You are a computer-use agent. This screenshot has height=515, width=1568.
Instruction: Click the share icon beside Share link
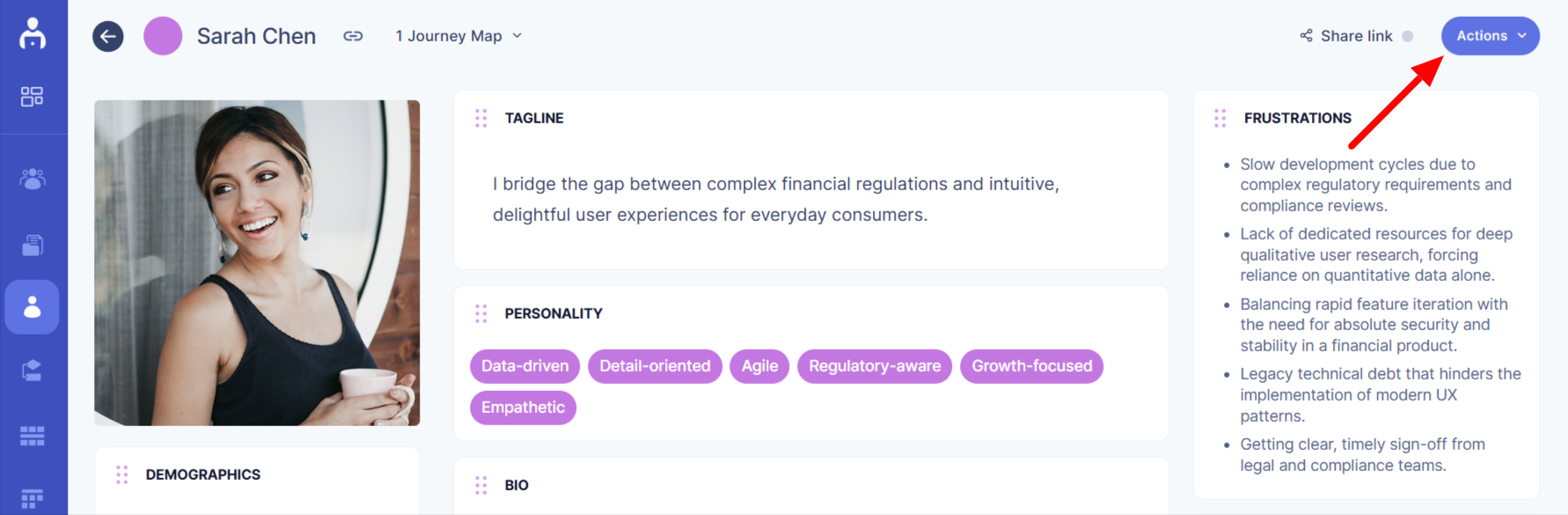[x=1307, y=36]
